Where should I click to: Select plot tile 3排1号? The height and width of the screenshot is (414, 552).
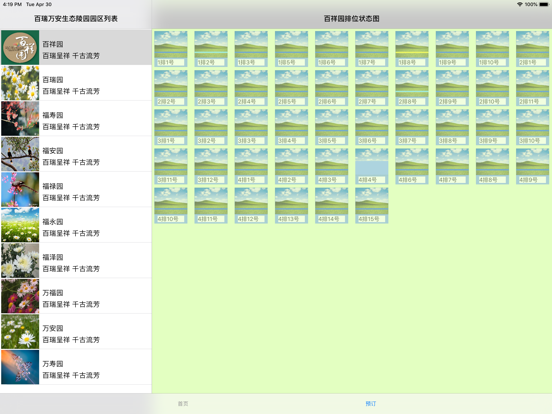[171, 127]
